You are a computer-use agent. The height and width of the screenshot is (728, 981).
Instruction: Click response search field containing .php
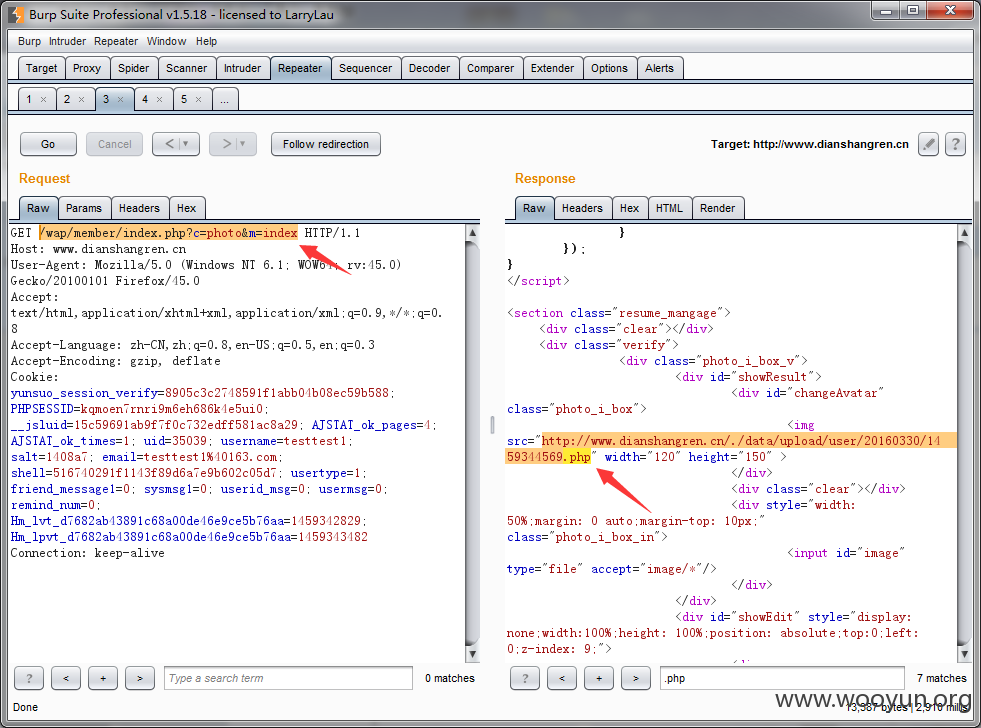pyautogui.click(x=782, y=678)
